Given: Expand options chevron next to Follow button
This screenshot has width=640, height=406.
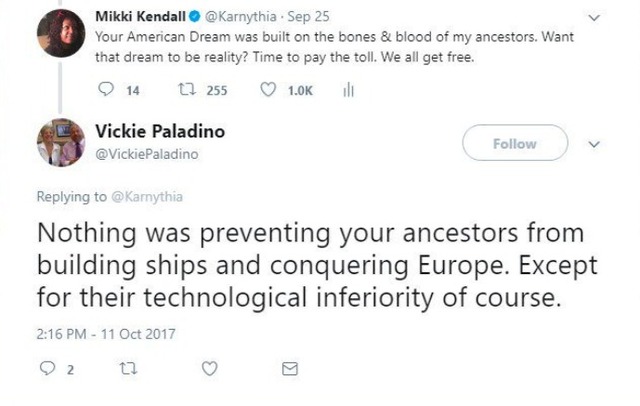Looking at the screenshot, I should coord(594,144).
